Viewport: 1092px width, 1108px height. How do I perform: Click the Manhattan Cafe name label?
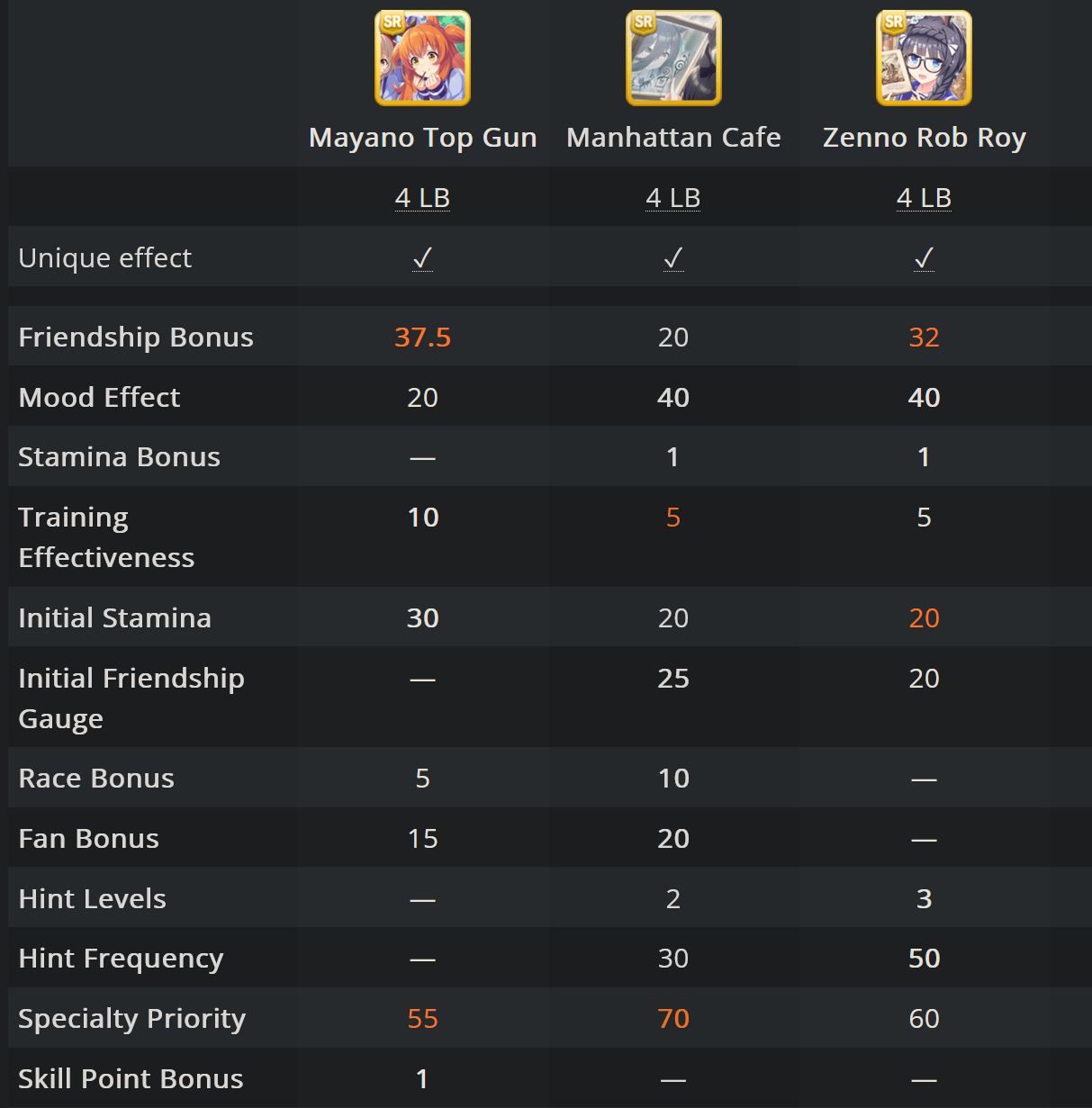pyautogui.click(x=673, y=138)
